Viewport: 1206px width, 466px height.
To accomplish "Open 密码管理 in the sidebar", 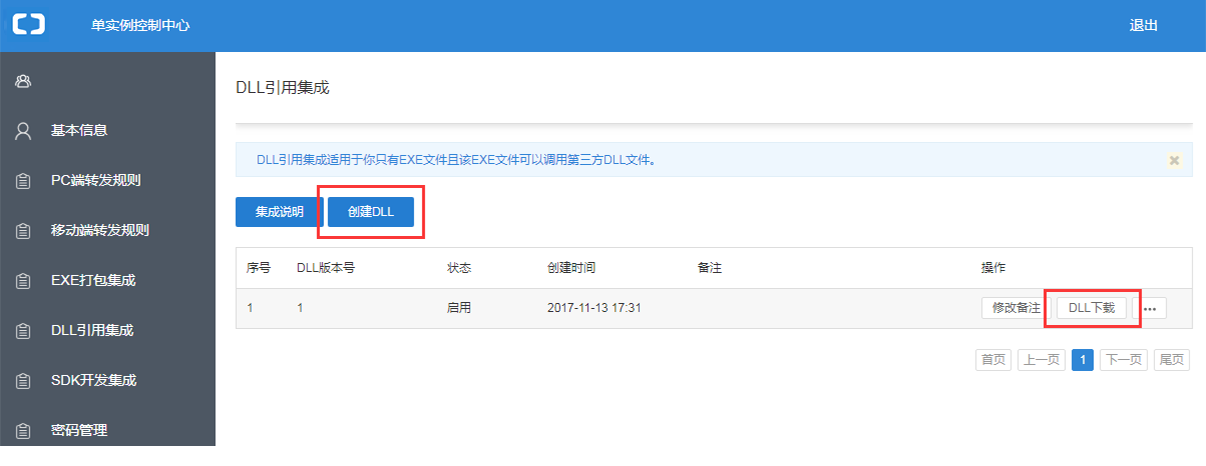I will click(79, 430).
